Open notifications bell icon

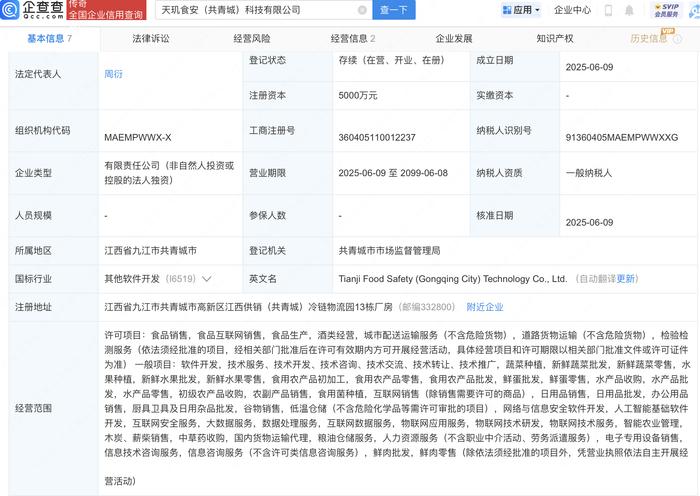coord(629,10)
